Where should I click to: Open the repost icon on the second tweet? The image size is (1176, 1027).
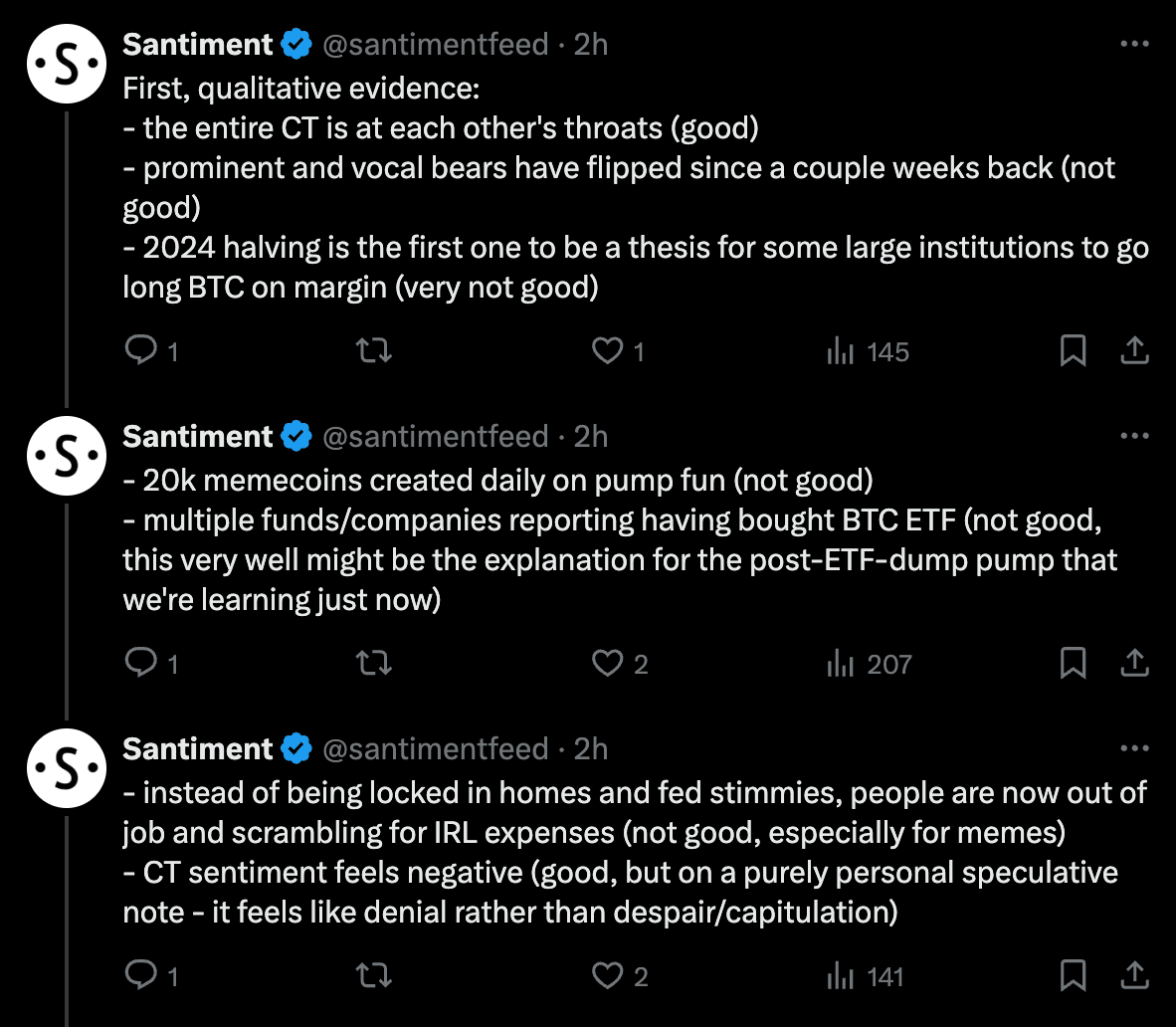point(373,663)
